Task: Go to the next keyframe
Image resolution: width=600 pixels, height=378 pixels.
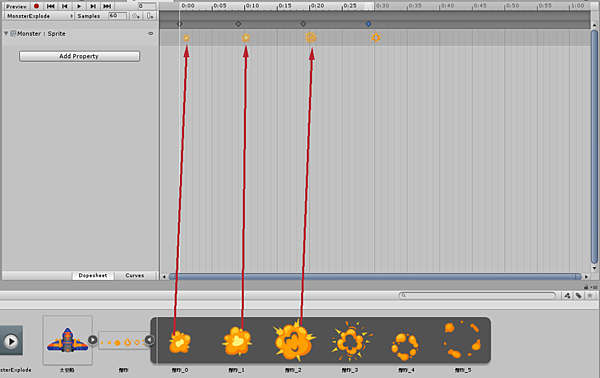Action: click(93, 6)
